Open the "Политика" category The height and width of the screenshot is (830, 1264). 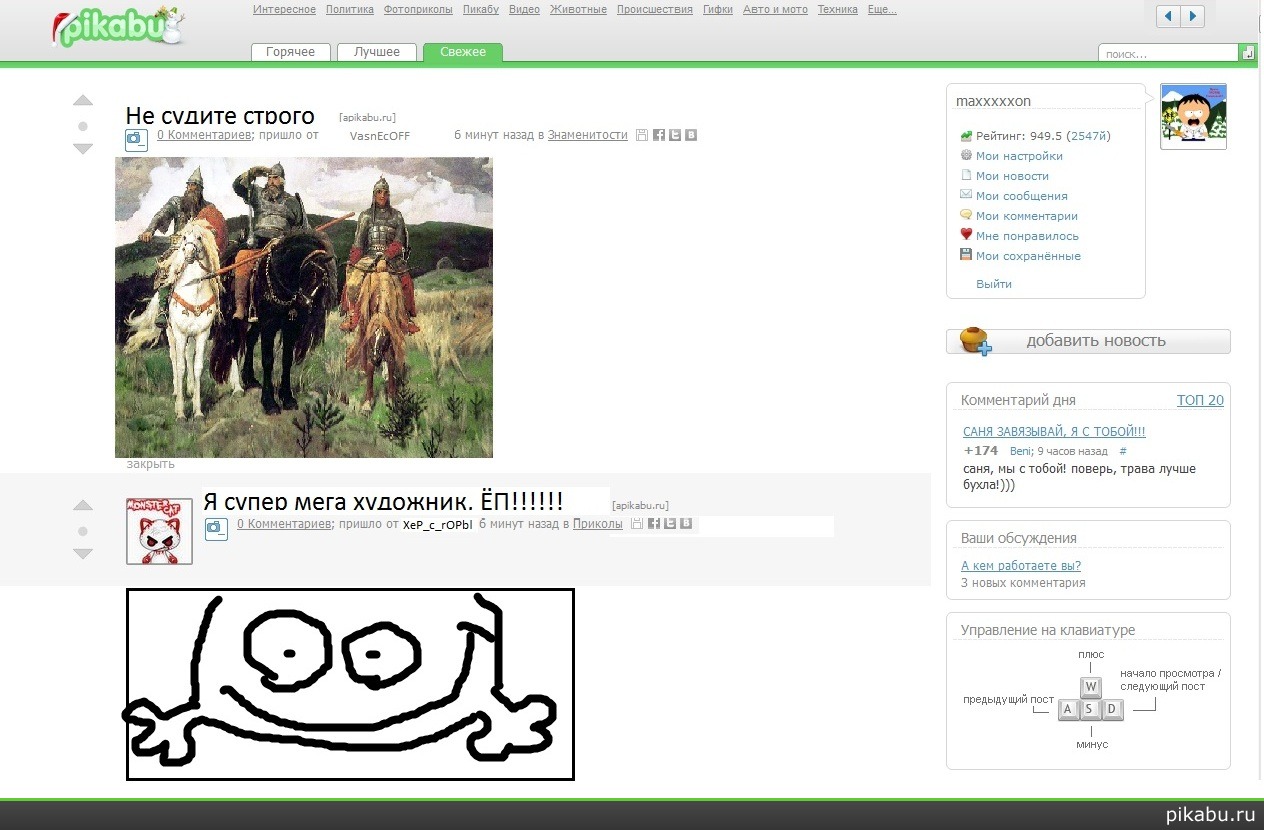pyautogui.click(x=350, y=10)
